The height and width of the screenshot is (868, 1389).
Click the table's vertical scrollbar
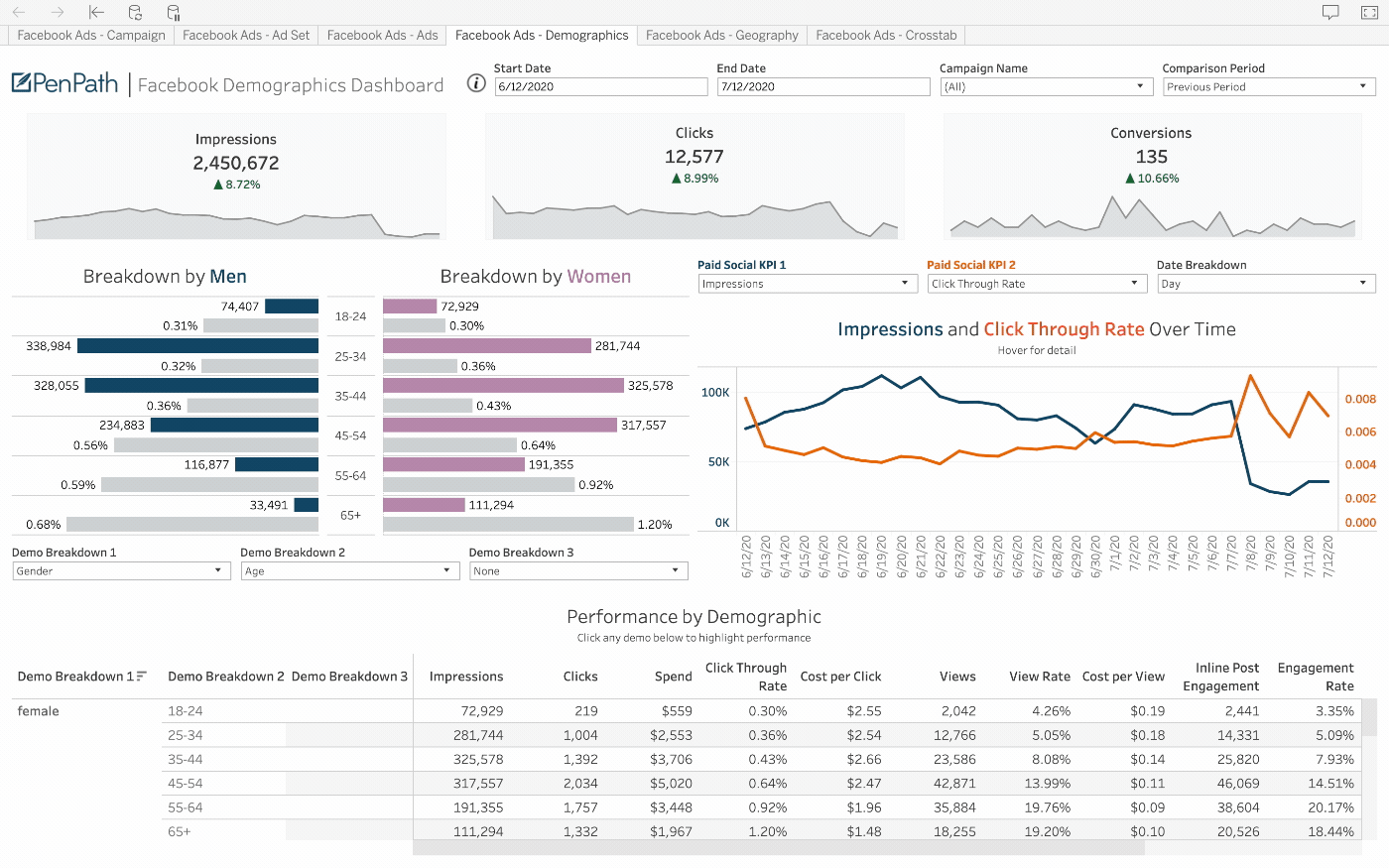coord(1369,717)
